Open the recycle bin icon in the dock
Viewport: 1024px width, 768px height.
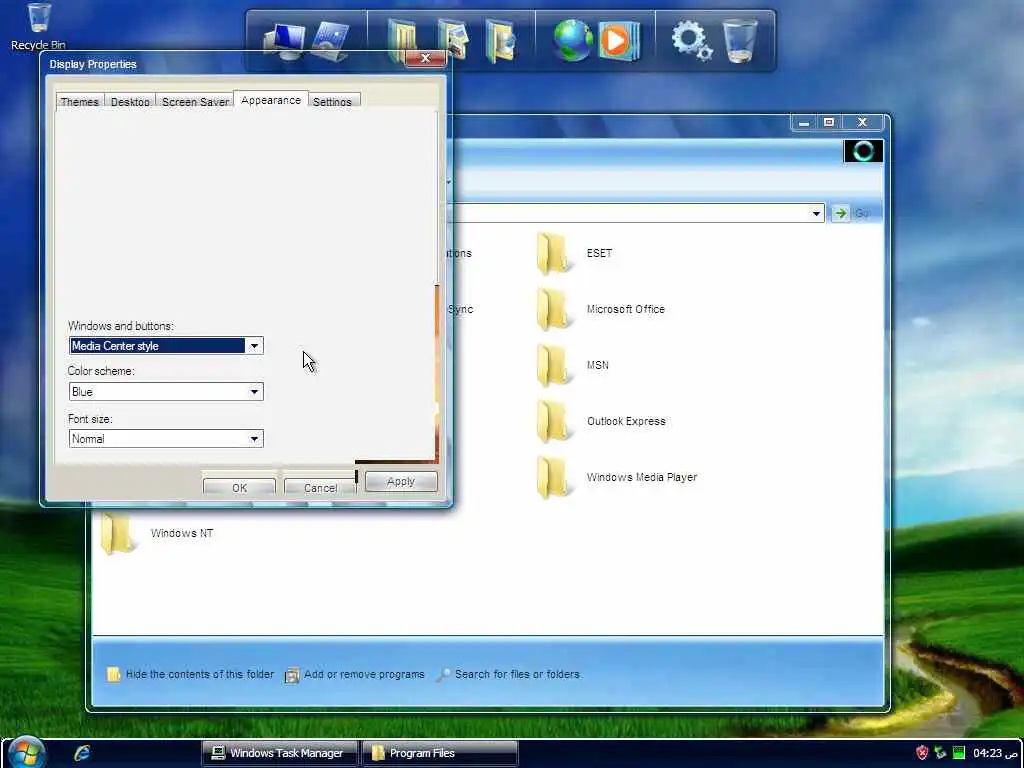click(740, 40)
